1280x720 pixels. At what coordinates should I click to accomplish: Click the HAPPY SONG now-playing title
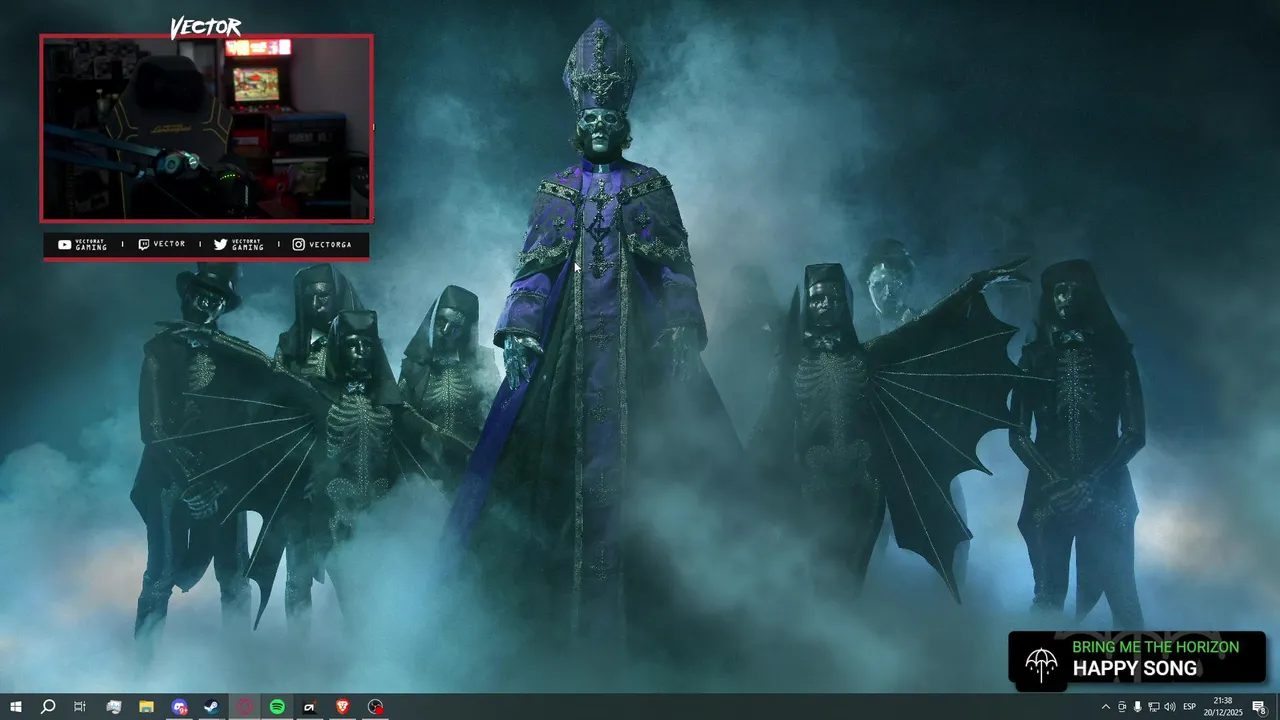1135,669
